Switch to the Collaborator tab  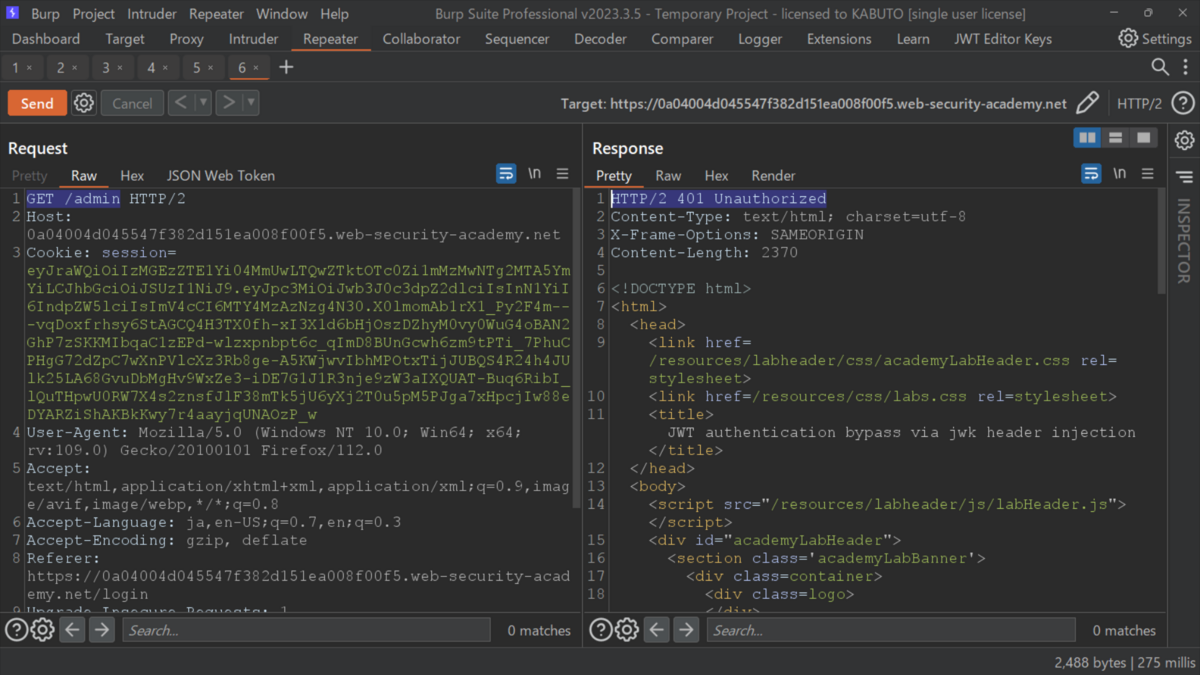(421, 39)
